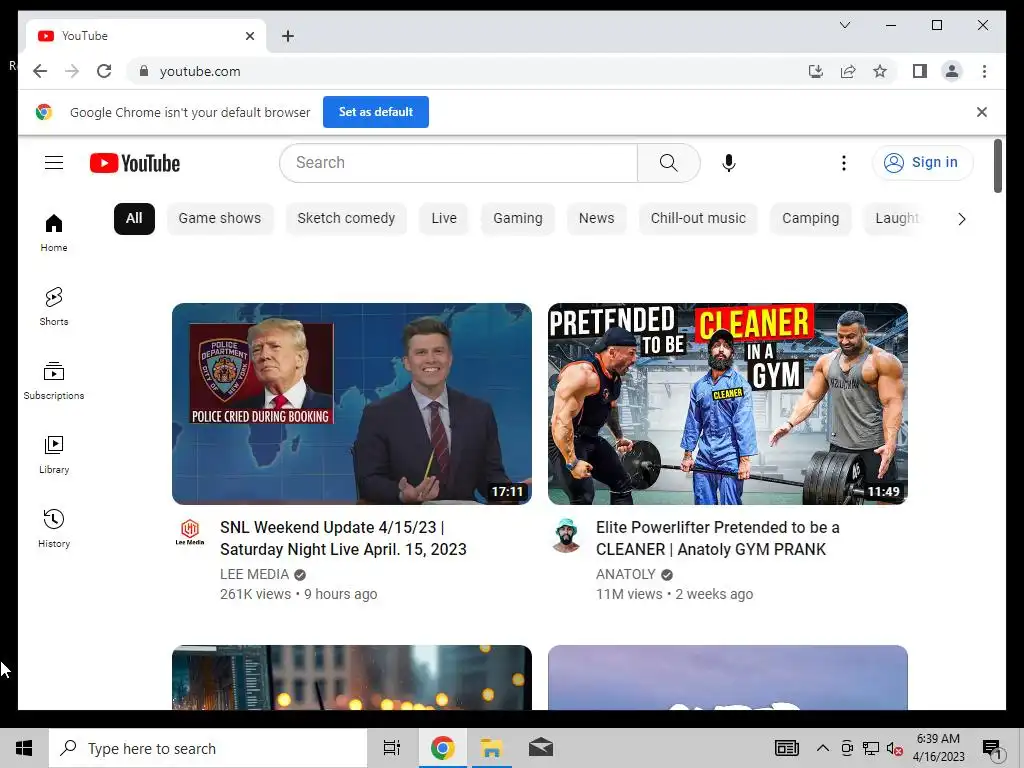Click the taskbar clock showing 6:39 AM
Viewport: 1024px width, 768px height.
click(x=938, y=748)
